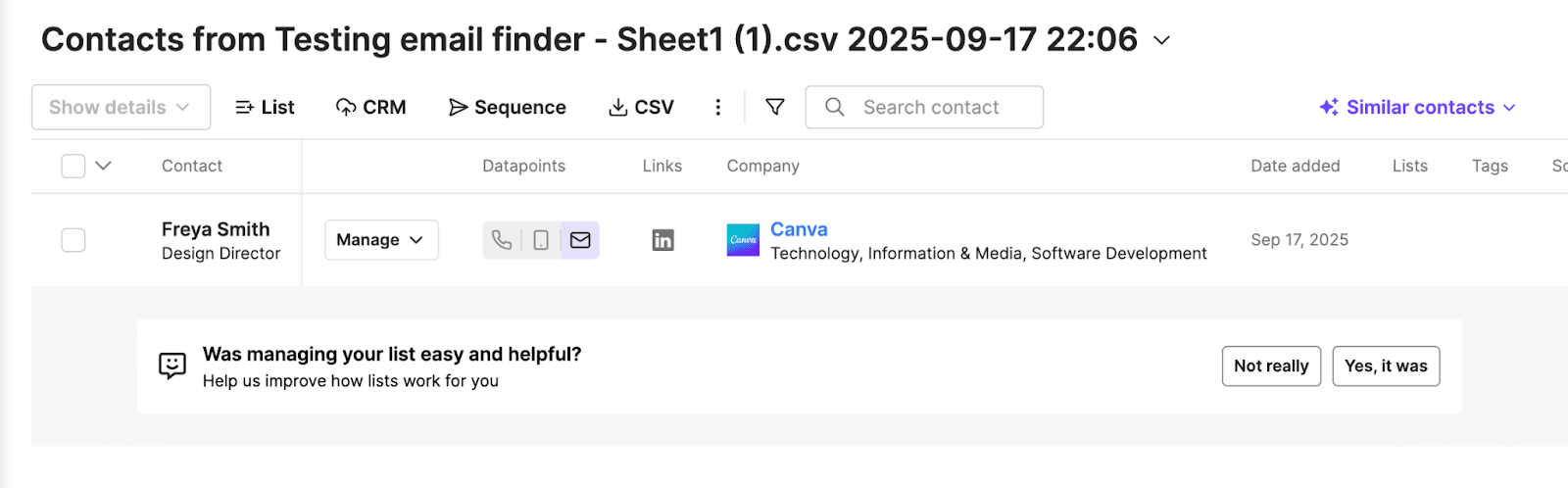This screenshot has width=1568, height=488.
Task: Open the Canva company link
Action: tap(799, 229)
